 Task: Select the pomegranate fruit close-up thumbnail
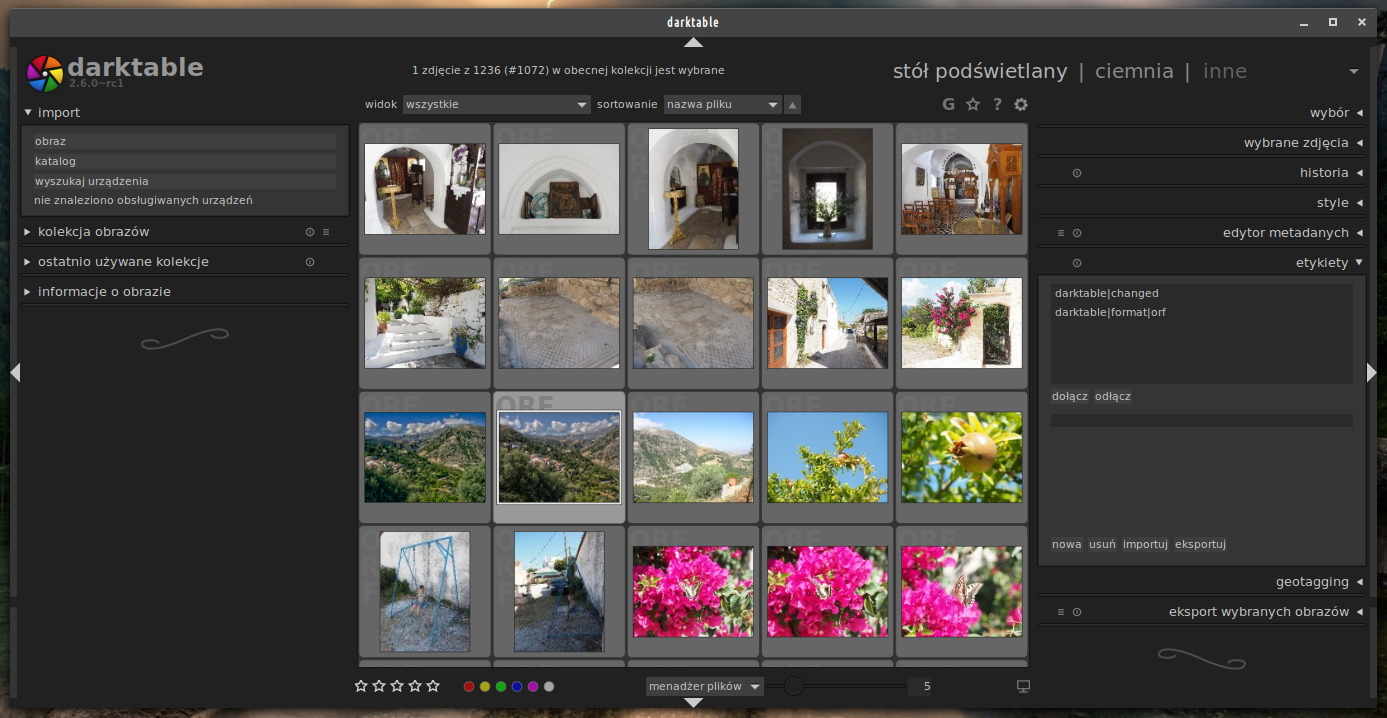click(961, 457)
